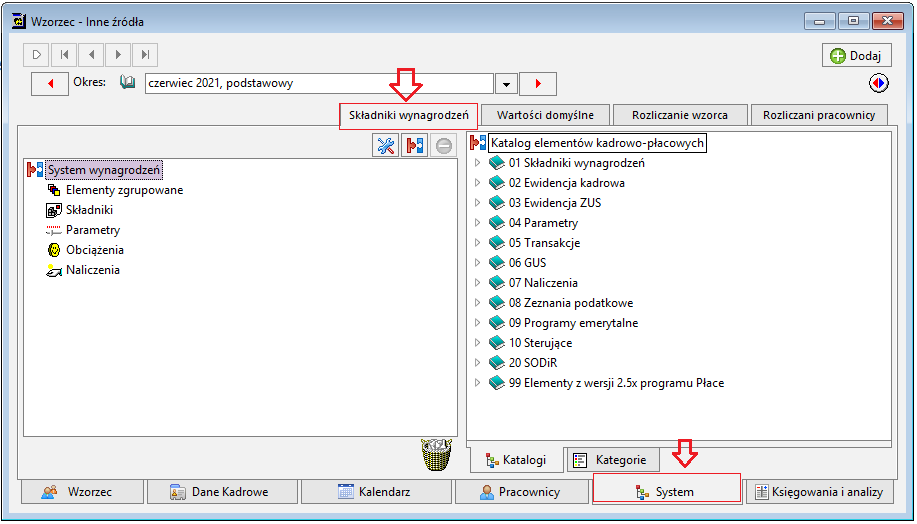Click the tree structure icon next to the tools icon
This screenshot has height=524, width=917.
pyautogui.click(x=415, y=145)
